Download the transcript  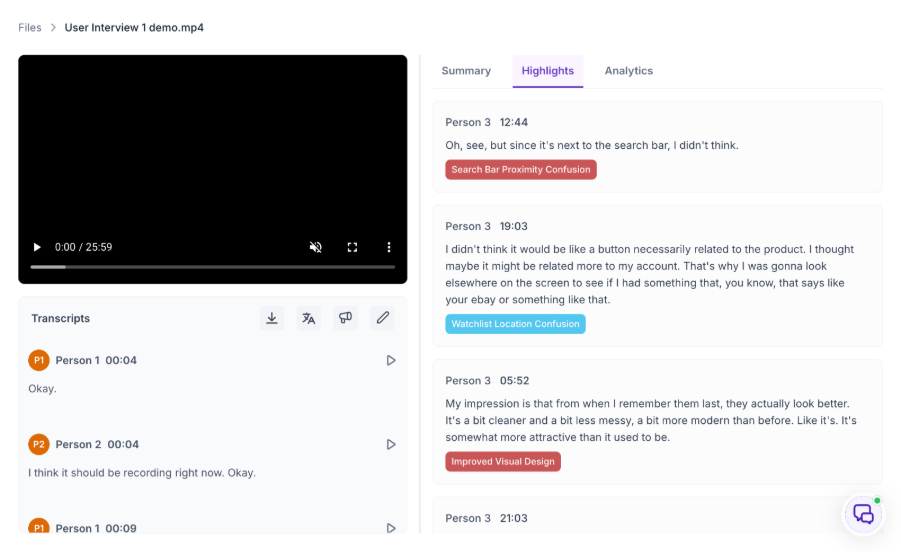tap(272, 318)
